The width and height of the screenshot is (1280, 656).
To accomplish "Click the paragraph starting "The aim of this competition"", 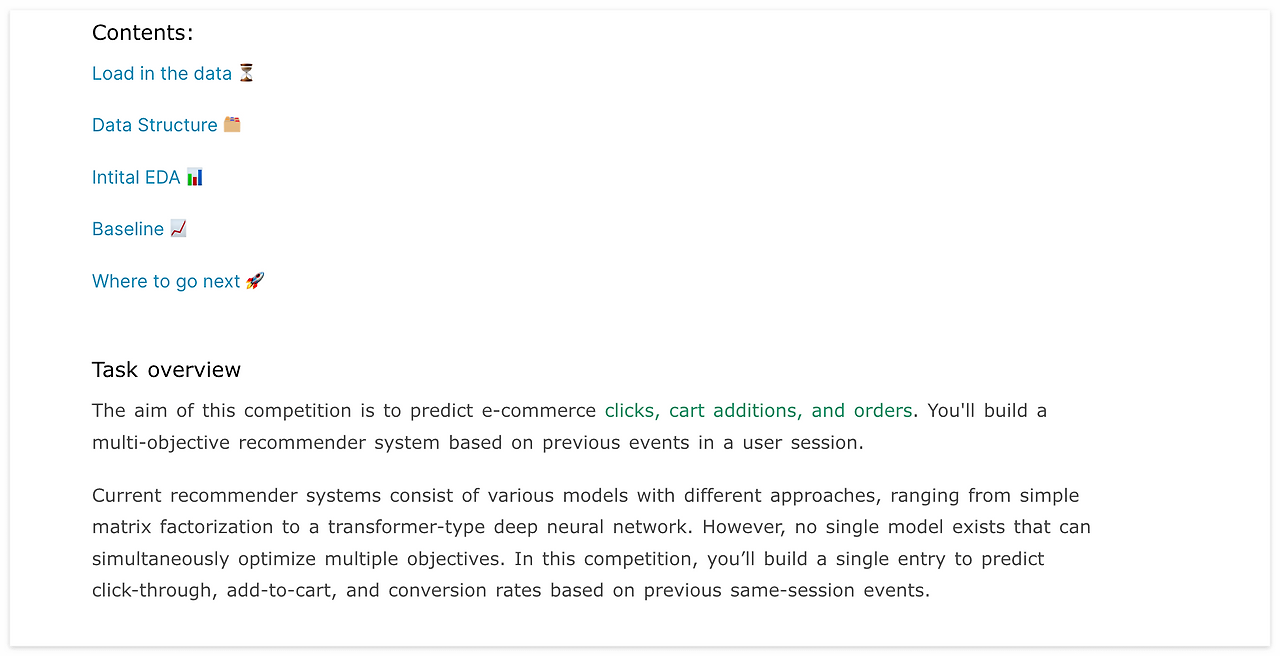I will click(570, 426).
